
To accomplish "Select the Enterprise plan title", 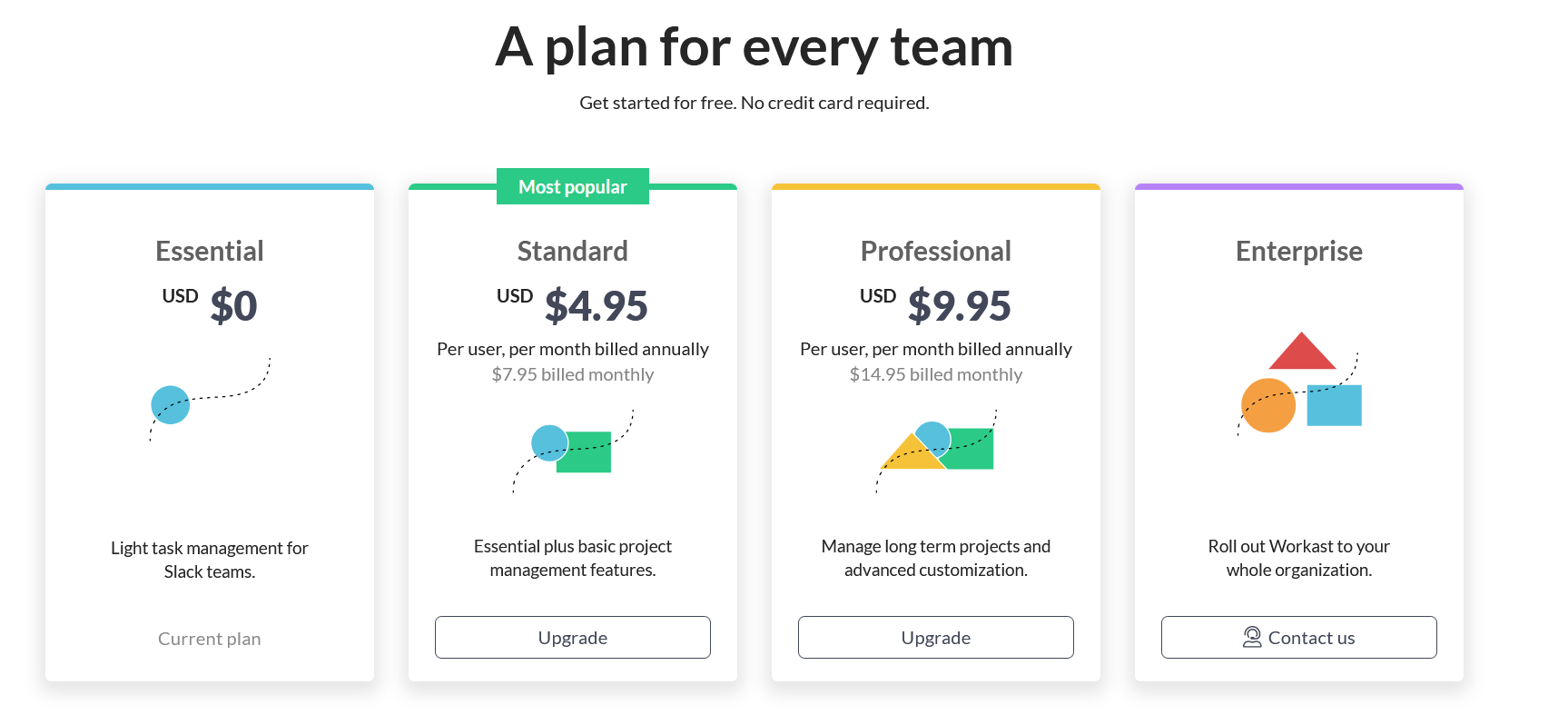I will [1298, 251].
